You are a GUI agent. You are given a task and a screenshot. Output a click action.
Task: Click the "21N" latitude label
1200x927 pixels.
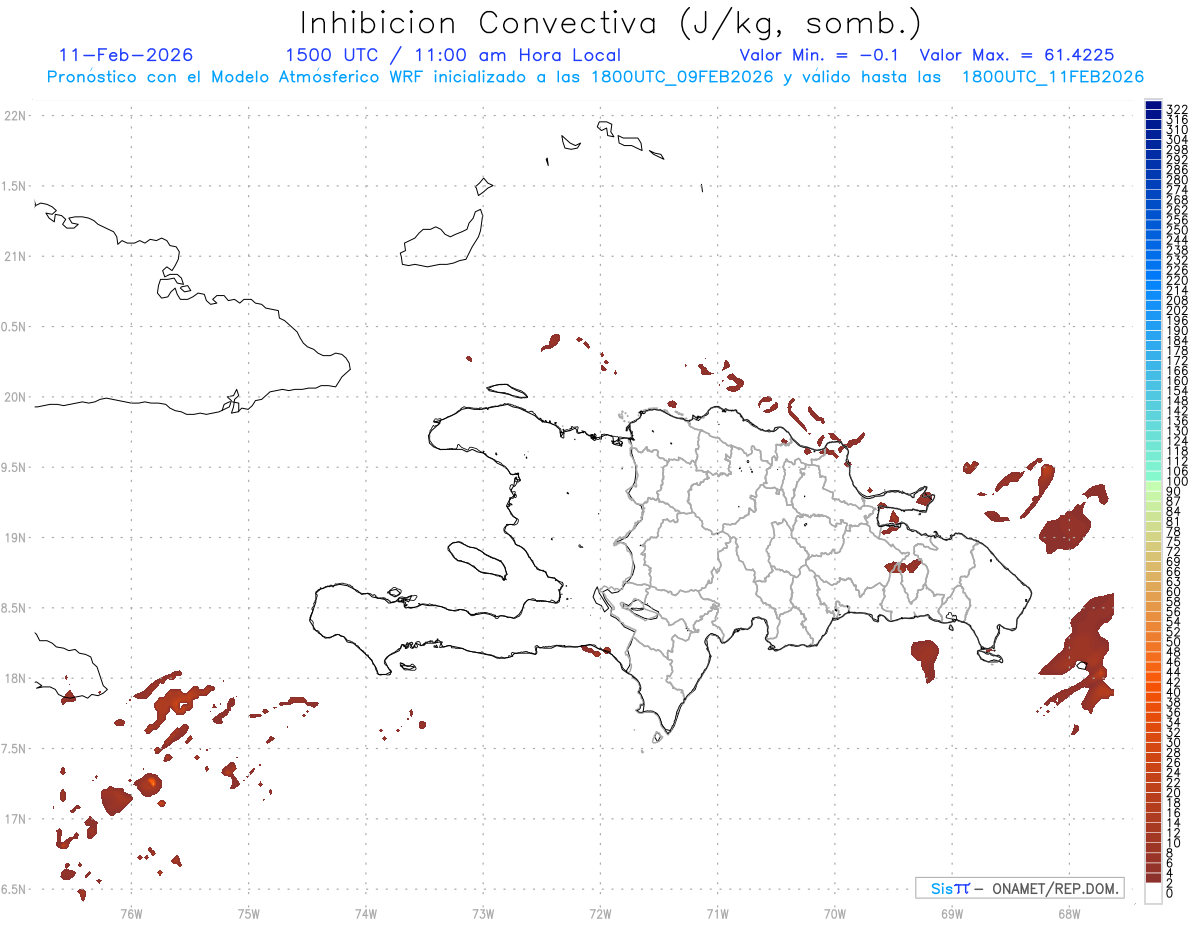coord(14,257)
